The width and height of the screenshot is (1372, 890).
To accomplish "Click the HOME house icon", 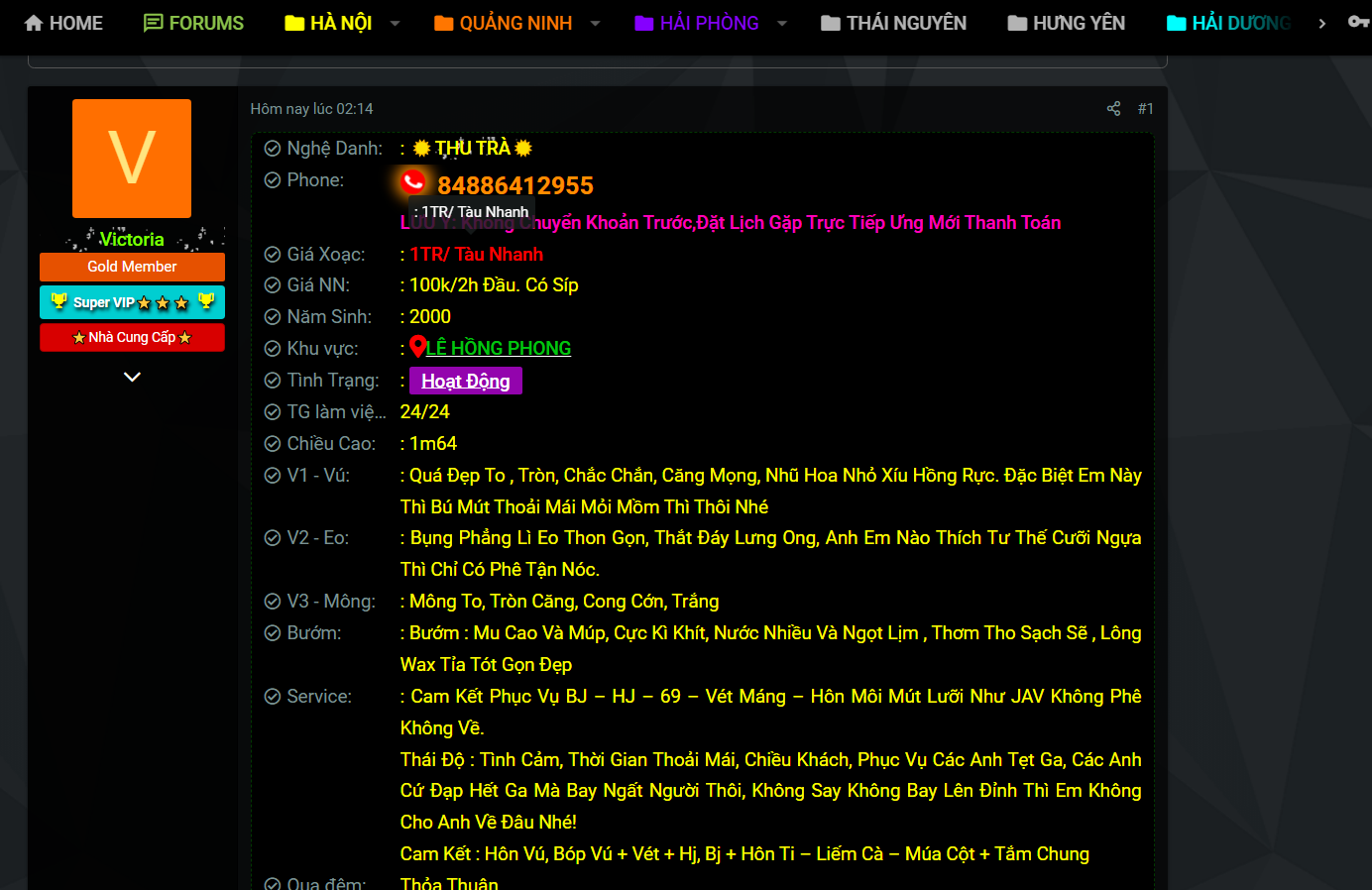I will [x=34, y=23].
